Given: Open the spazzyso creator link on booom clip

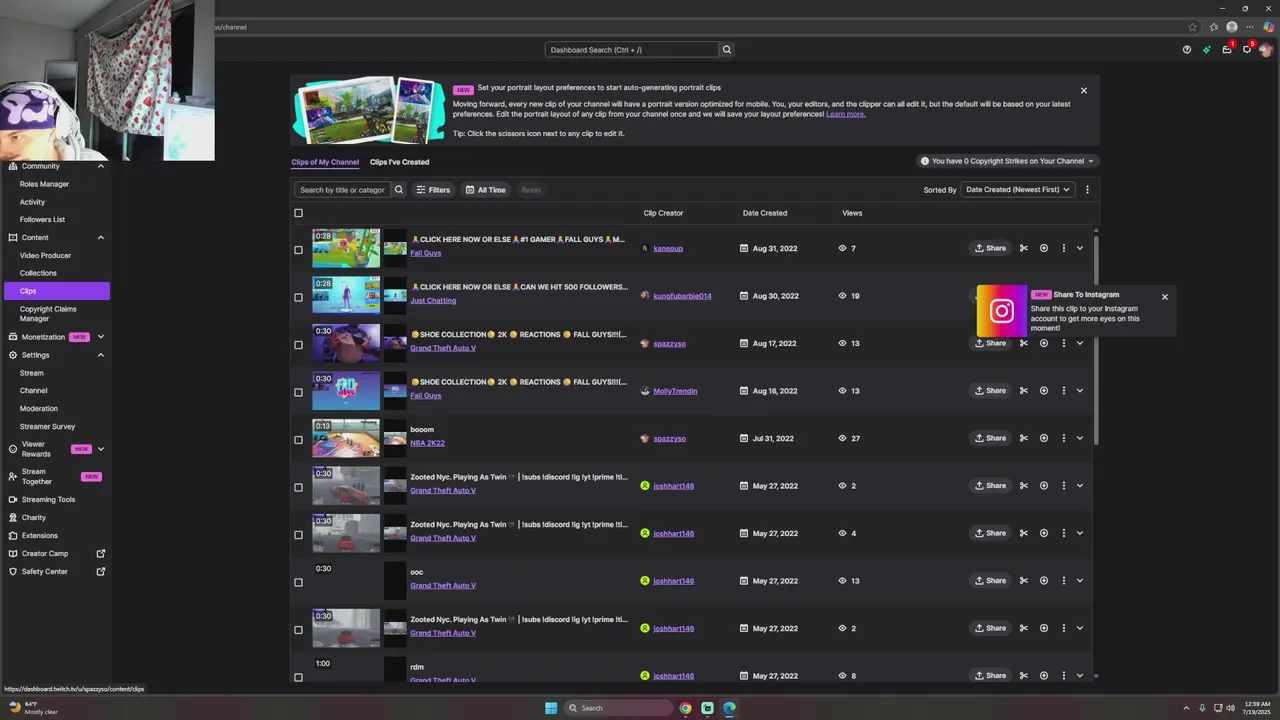Looking at the screenshot, I should [x=669, y=439].
